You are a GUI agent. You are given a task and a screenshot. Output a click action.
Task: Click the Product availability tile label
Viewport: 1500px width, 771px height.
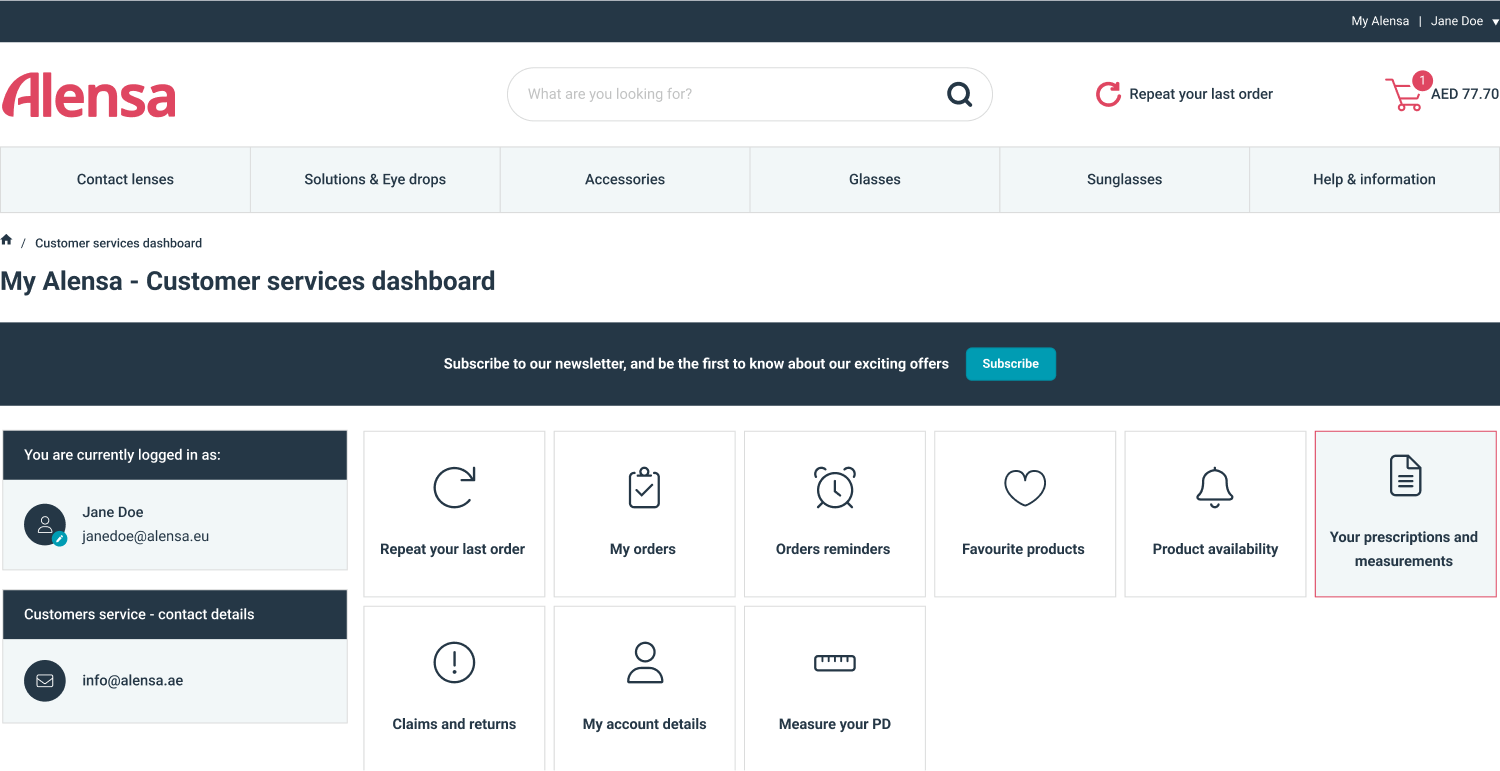(x=1215, y=549)
